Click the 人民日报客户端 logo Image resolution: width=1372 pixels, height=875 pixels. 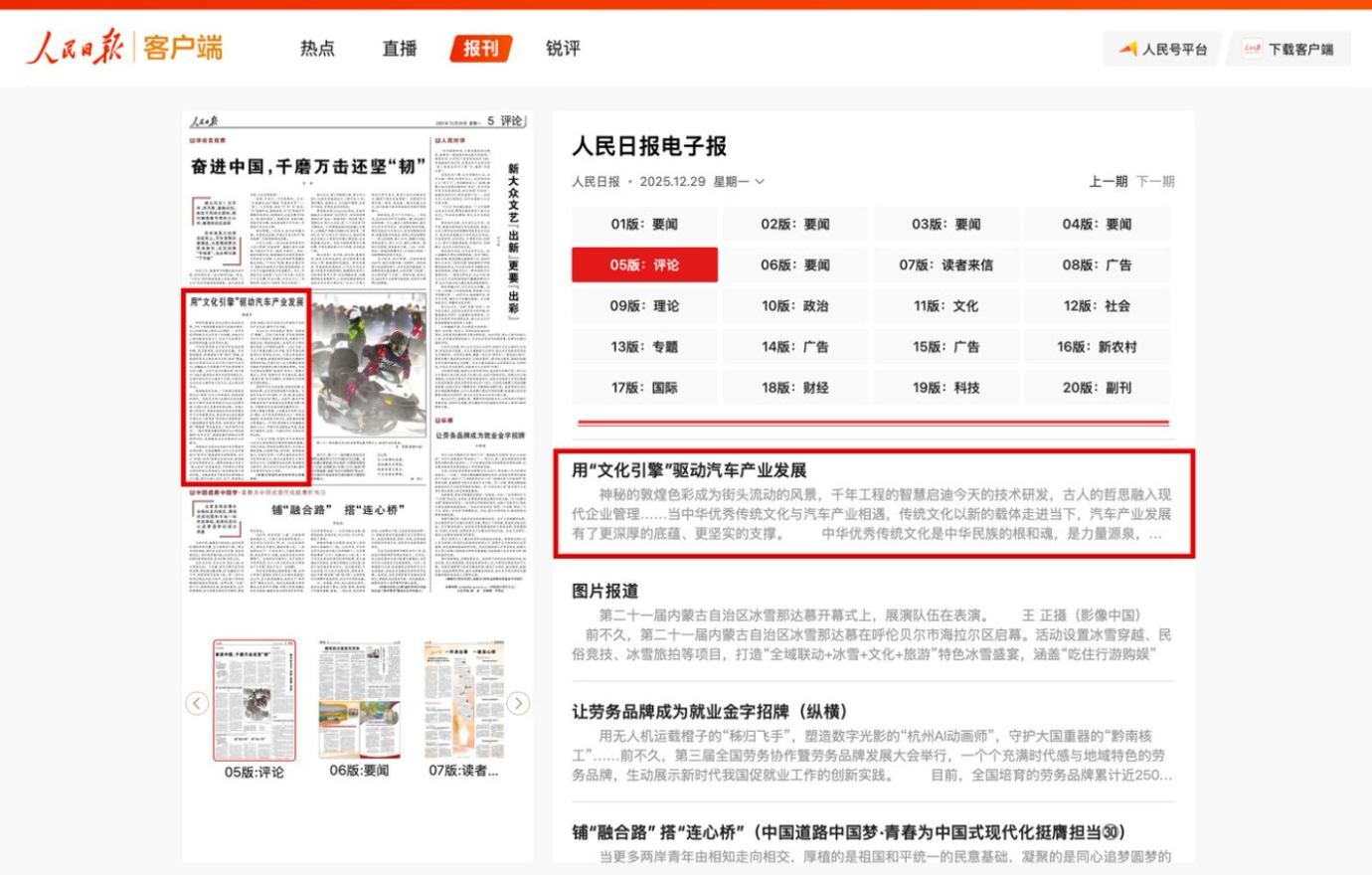pos(122,46)
